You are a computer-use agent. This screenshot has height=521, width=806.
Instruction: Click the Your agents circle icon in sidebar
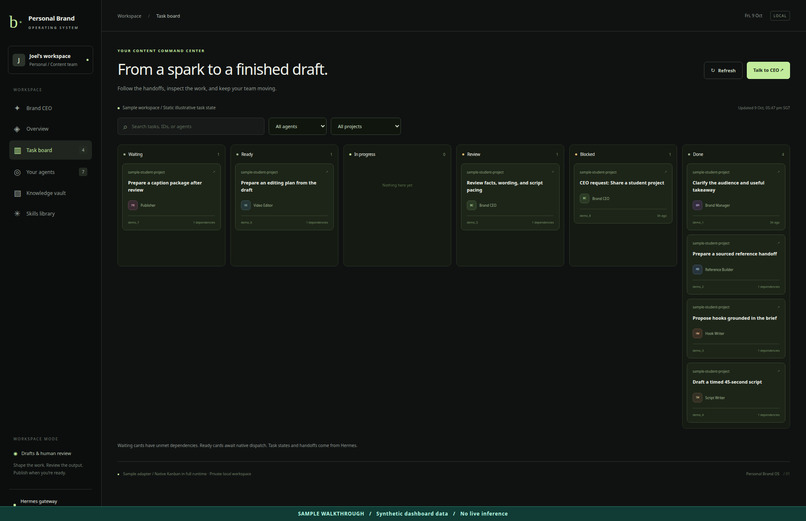[x=17, y=172]
